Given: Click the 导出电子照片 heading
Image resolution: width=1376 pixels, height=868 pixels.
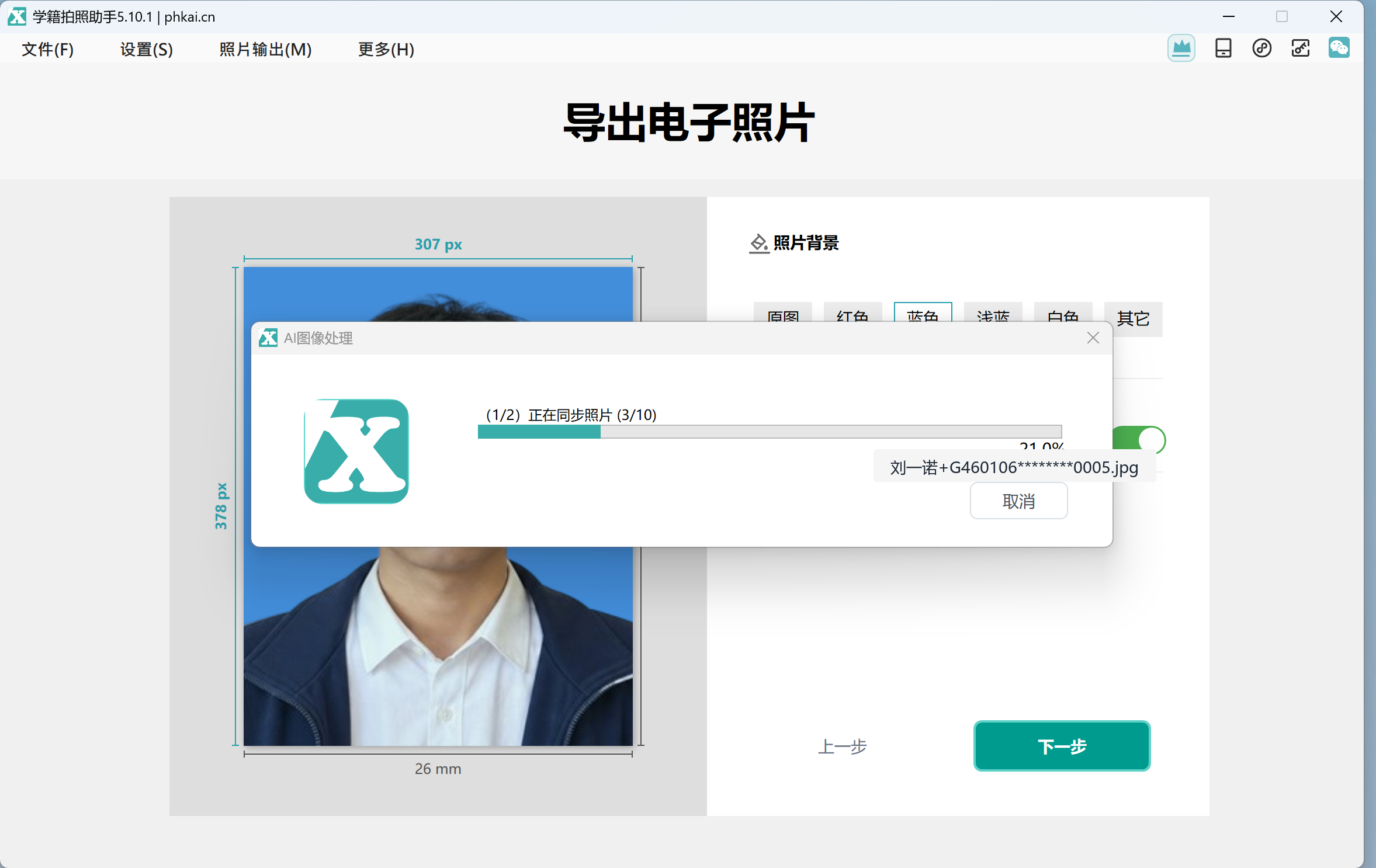Looking at the screenshot, I should click(688, 123).
